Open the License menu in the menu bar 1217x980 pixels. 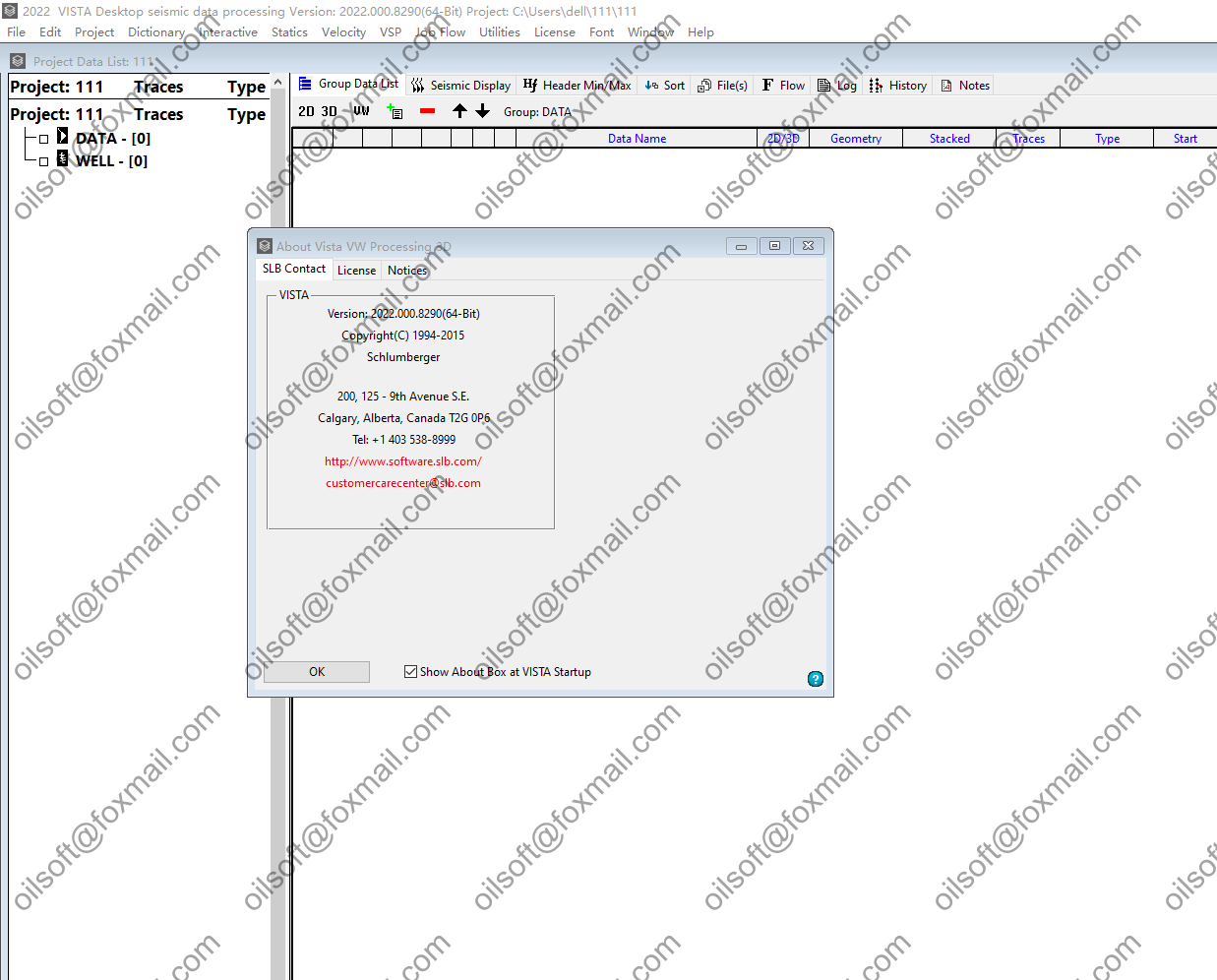(x=555, y=32)
